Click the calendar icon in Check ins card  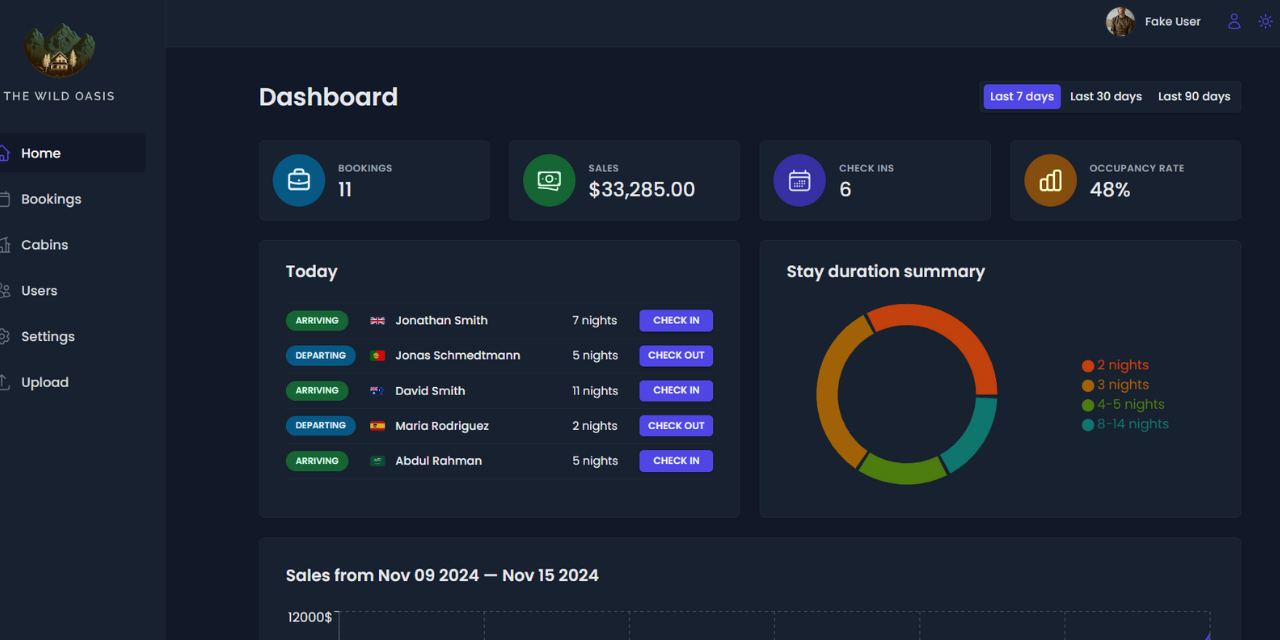[x=799, y=180]
